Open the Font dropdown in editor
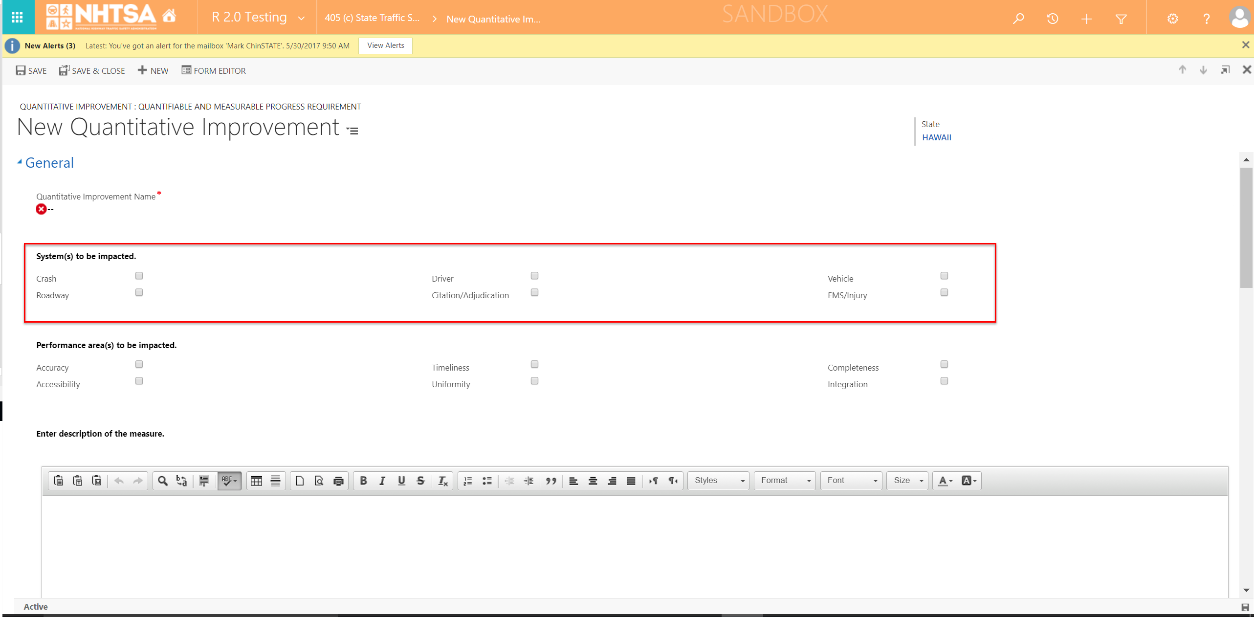The width and height of the screenshot is (1254, 617). [x=852, y=481]
